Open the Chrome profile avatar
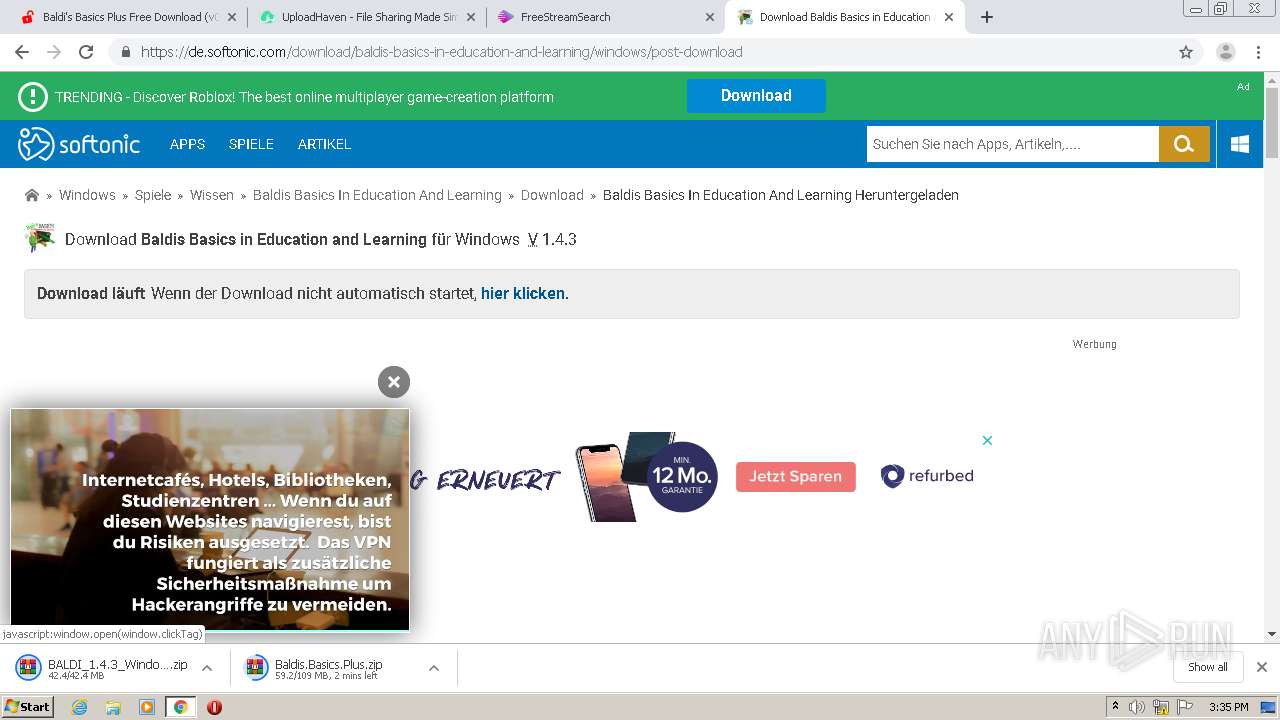 coord(1226,52)
